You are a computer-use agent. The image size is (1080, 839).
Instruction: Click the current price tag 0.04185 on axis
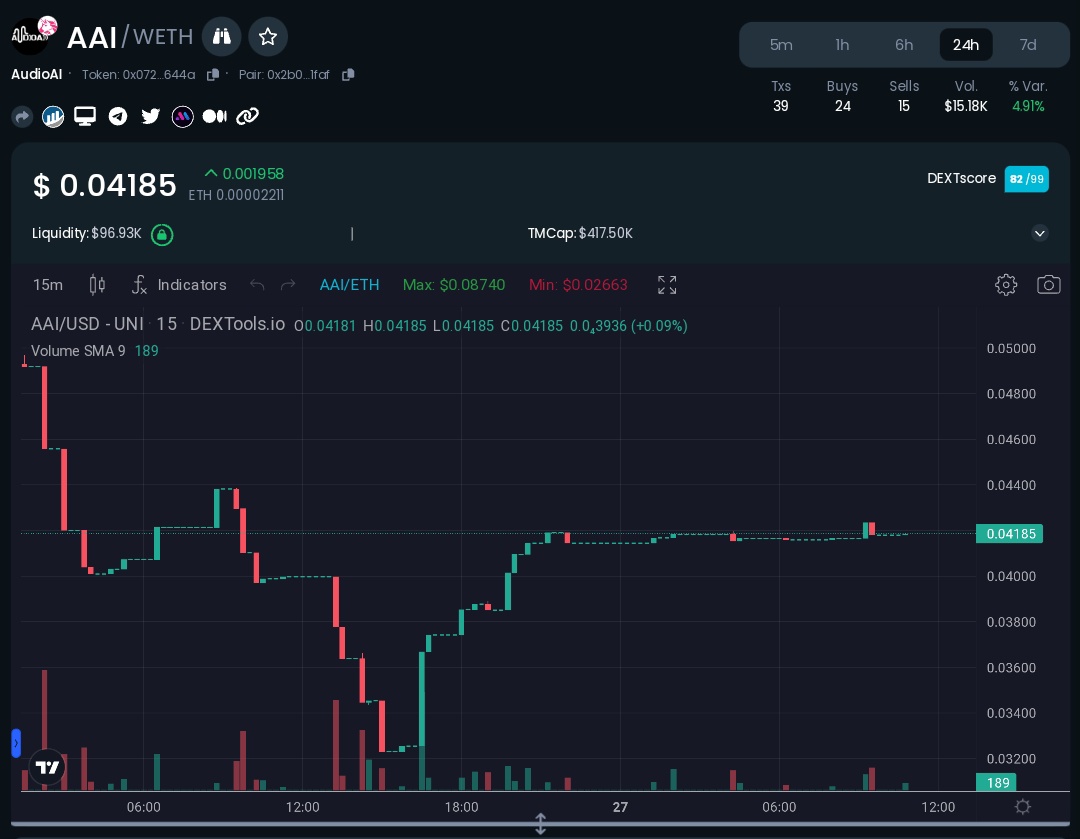1010,534
